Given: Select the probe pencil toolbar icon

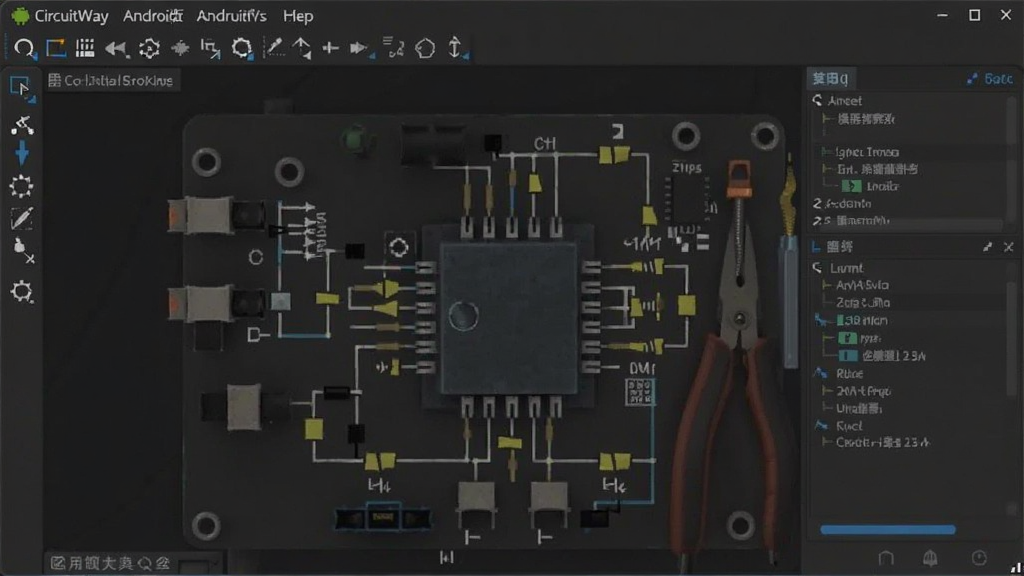Looking at the screenshot, I should click(274, 48).
